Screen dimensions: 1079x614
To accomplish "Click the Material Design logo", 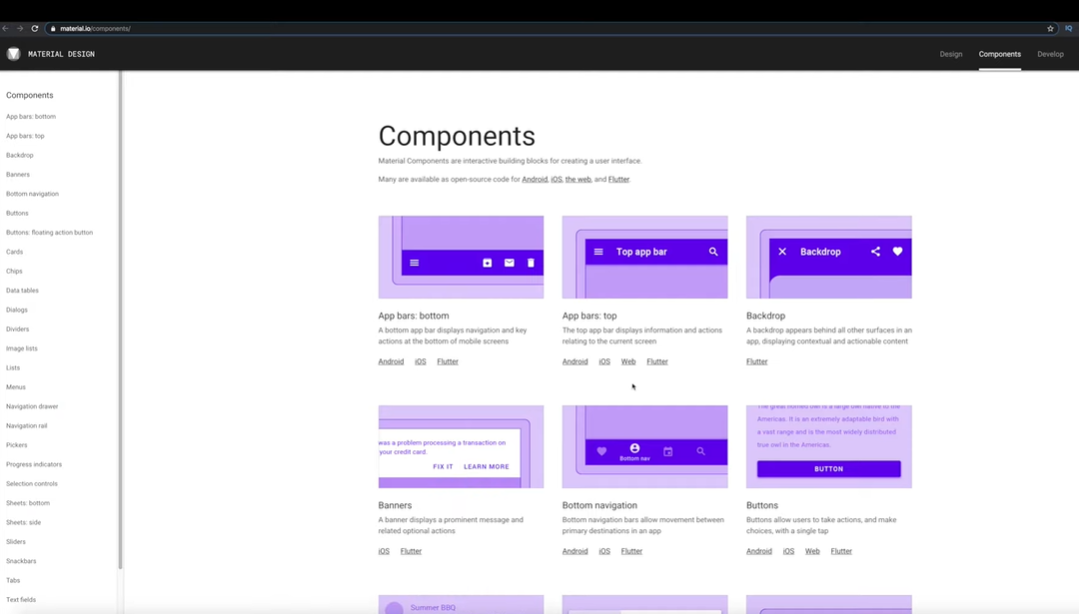I will (13, 54).
